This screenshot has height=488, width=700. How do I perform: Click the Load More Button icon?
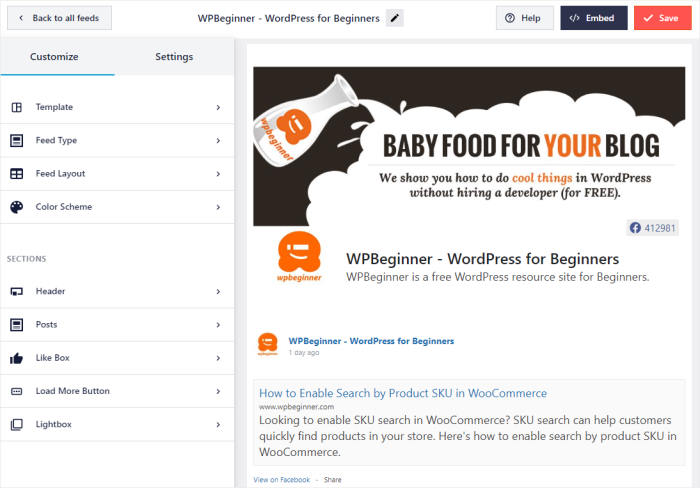(x=16, y=391)
